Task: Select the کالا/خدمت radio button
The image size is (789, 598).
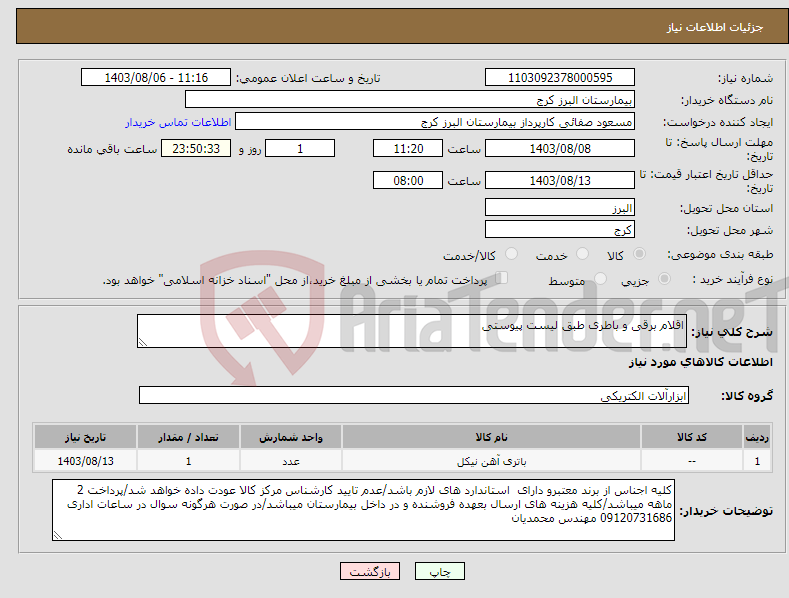Action: tap(511, 254)
